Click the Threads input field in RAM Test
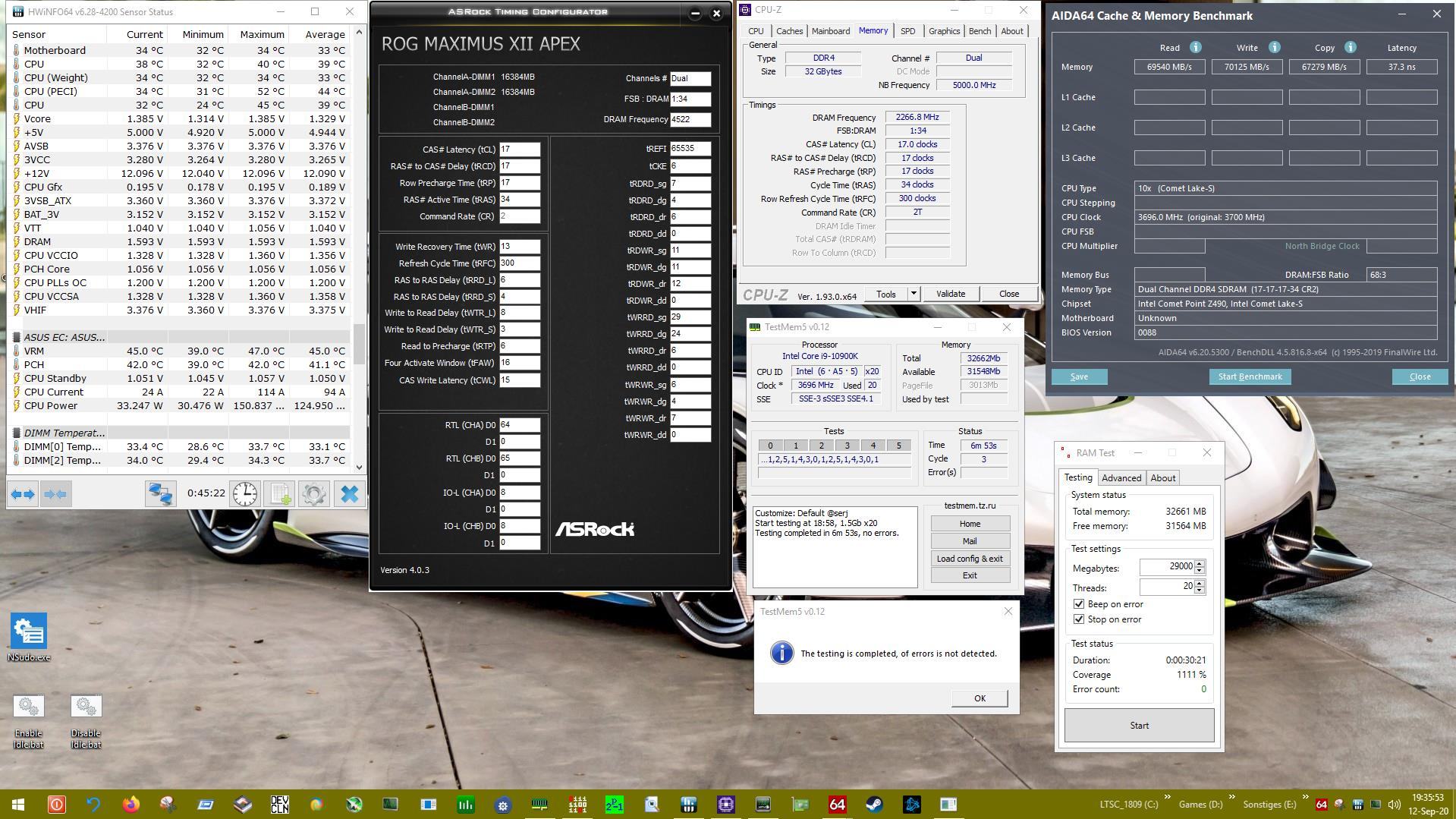 point(1167,587)
